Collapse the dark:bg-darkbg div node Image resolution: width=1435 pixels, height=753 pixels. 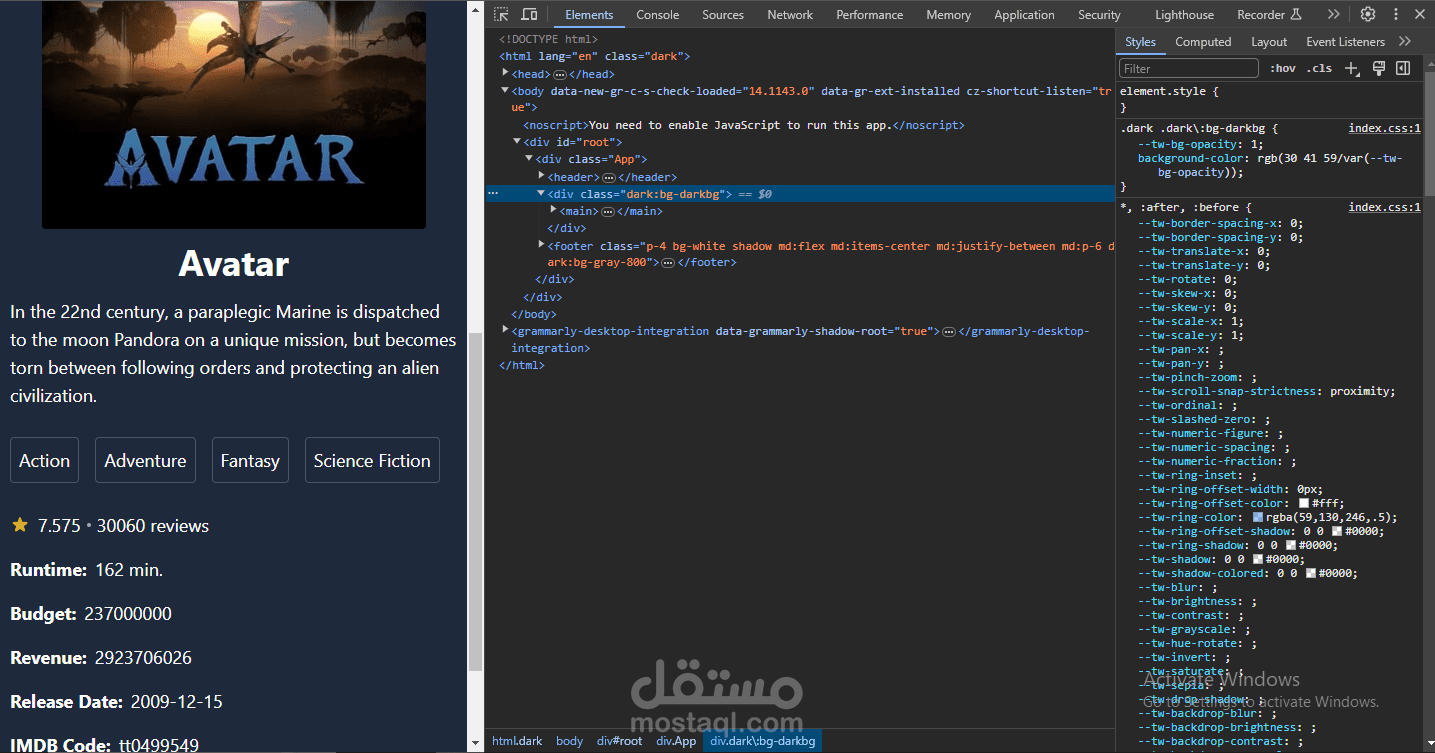tap(541, 194)
